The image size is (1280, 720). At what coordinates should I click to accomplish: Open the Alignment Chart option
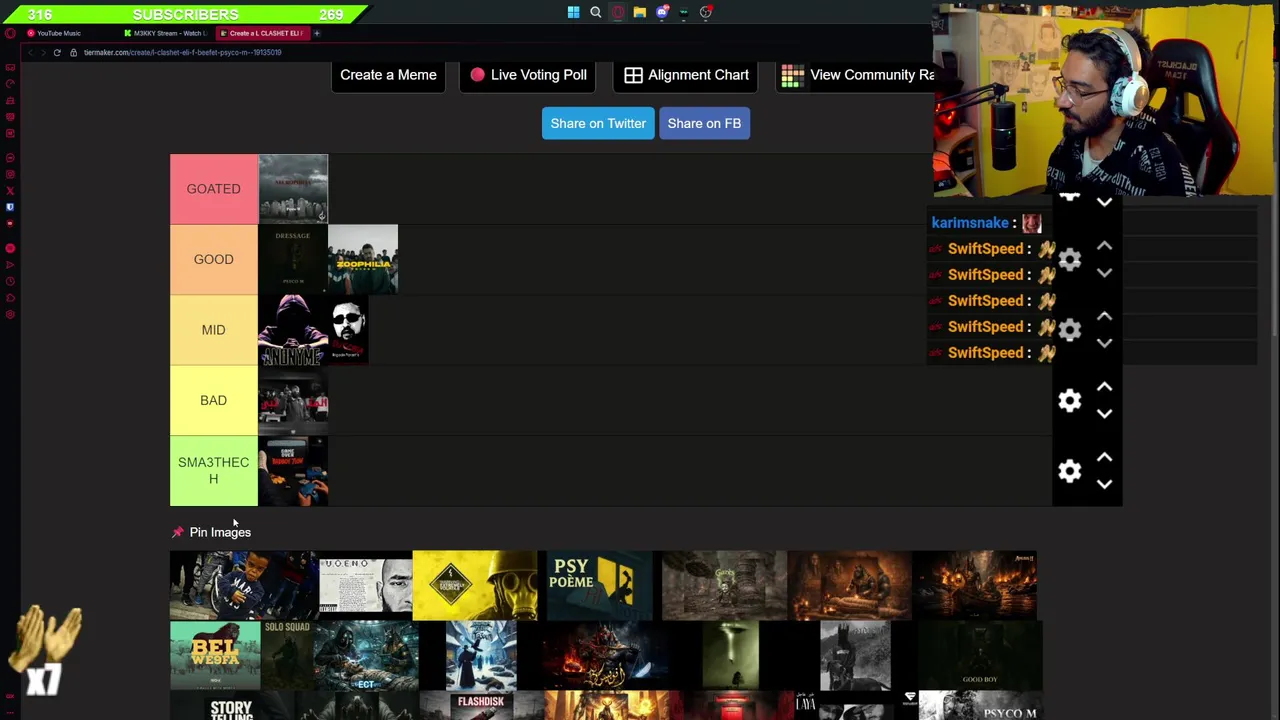point(686,75)
